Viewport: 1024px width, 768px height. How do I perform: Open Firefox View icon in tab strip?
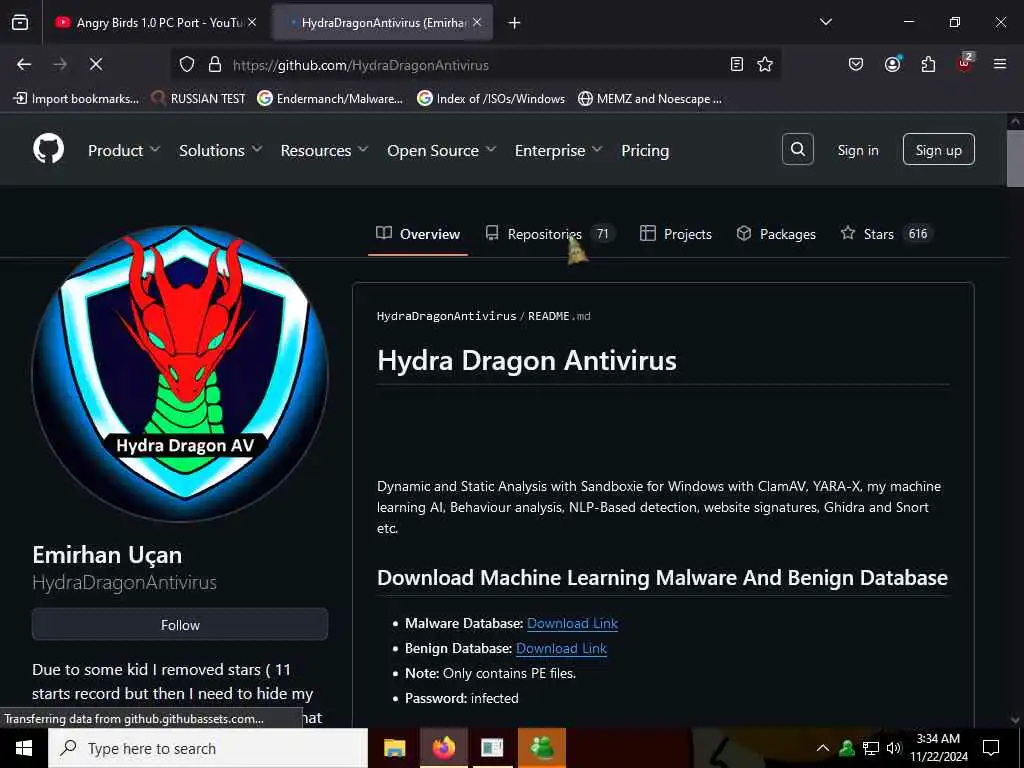pos(20,23)
